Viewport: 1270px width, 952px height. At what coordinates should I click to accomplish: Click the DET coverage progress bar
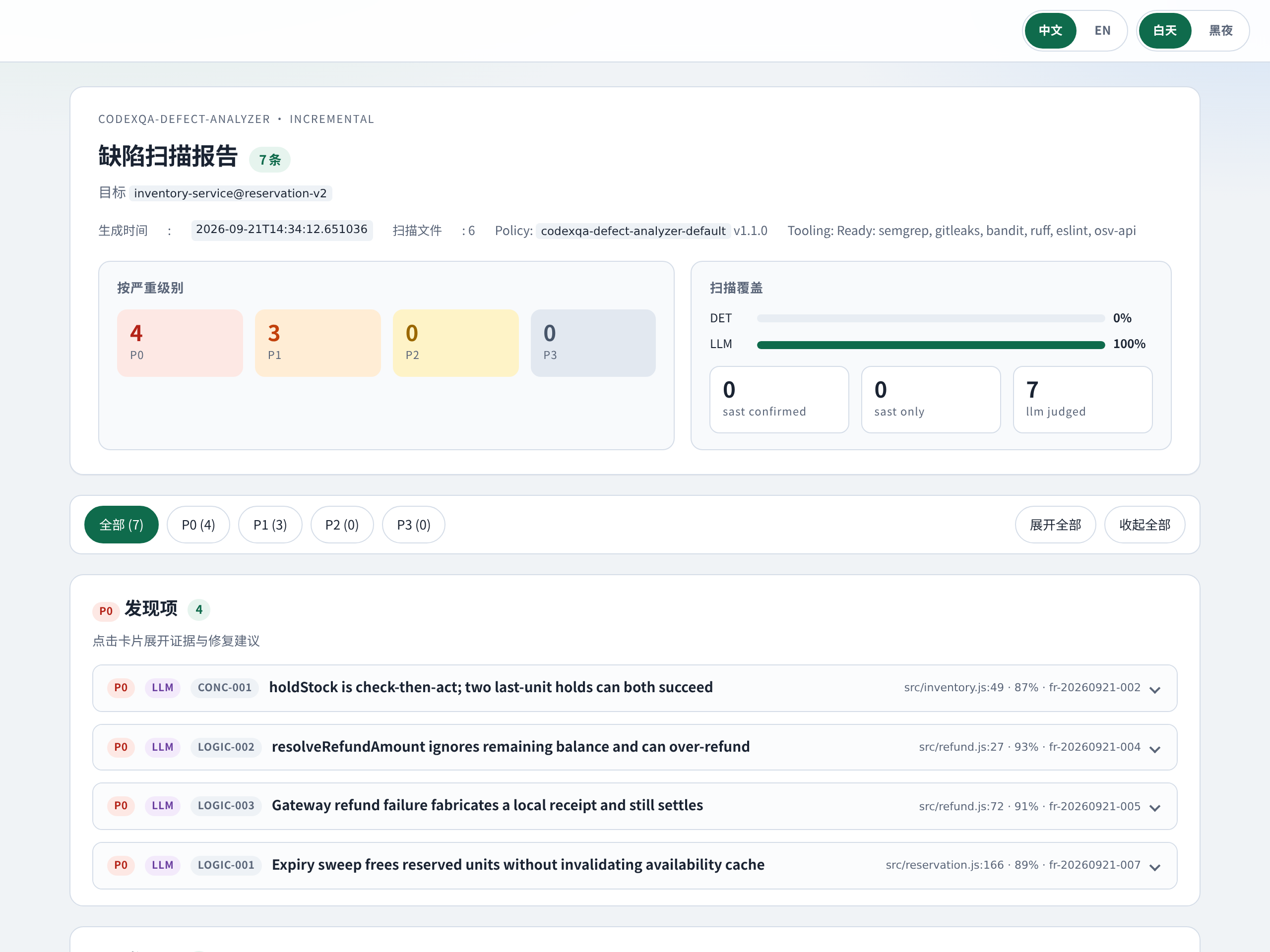tap(931, 318)
